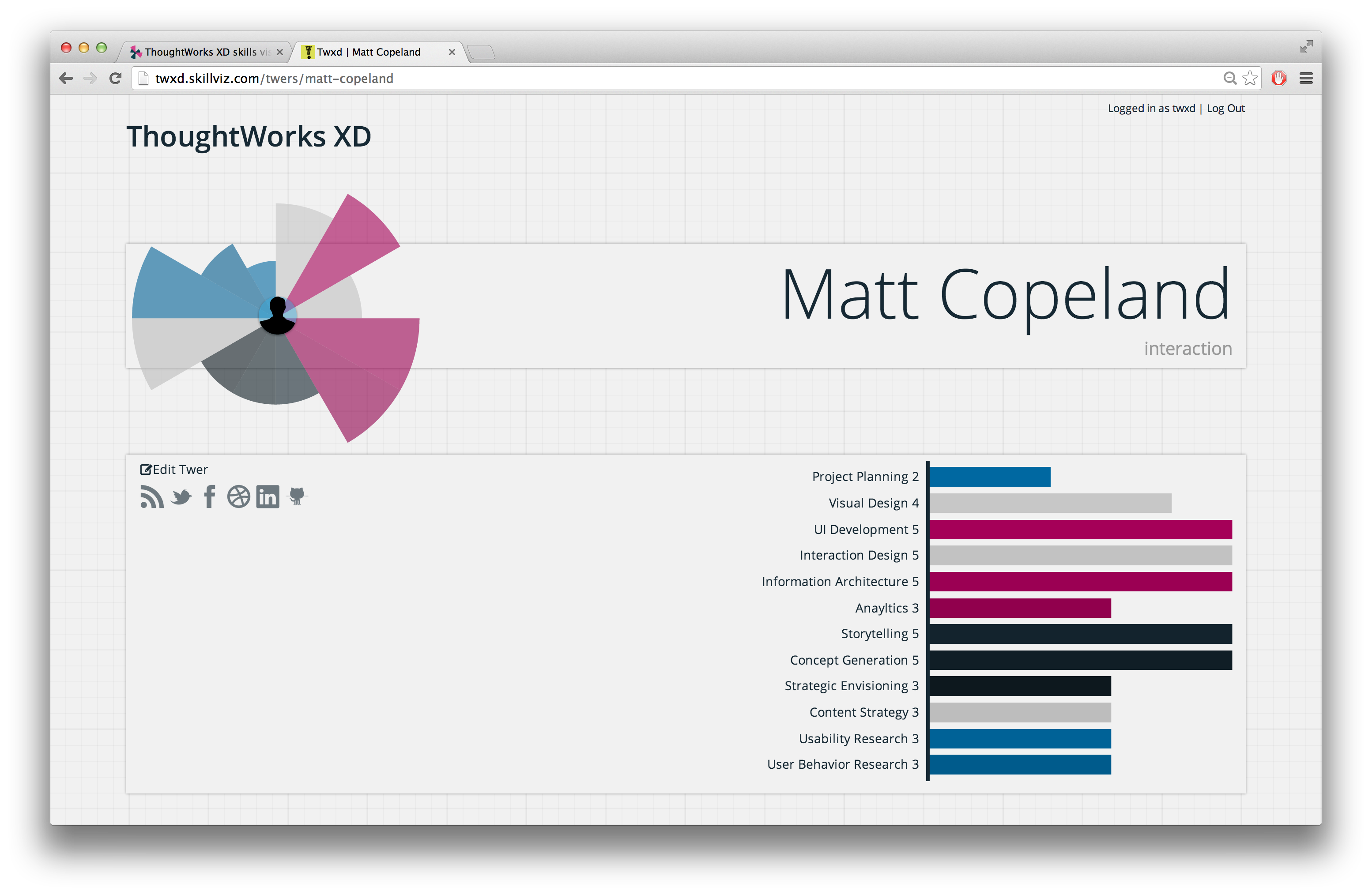
Task: Open the Dribbble icon
Action: [x=238, y=497]
